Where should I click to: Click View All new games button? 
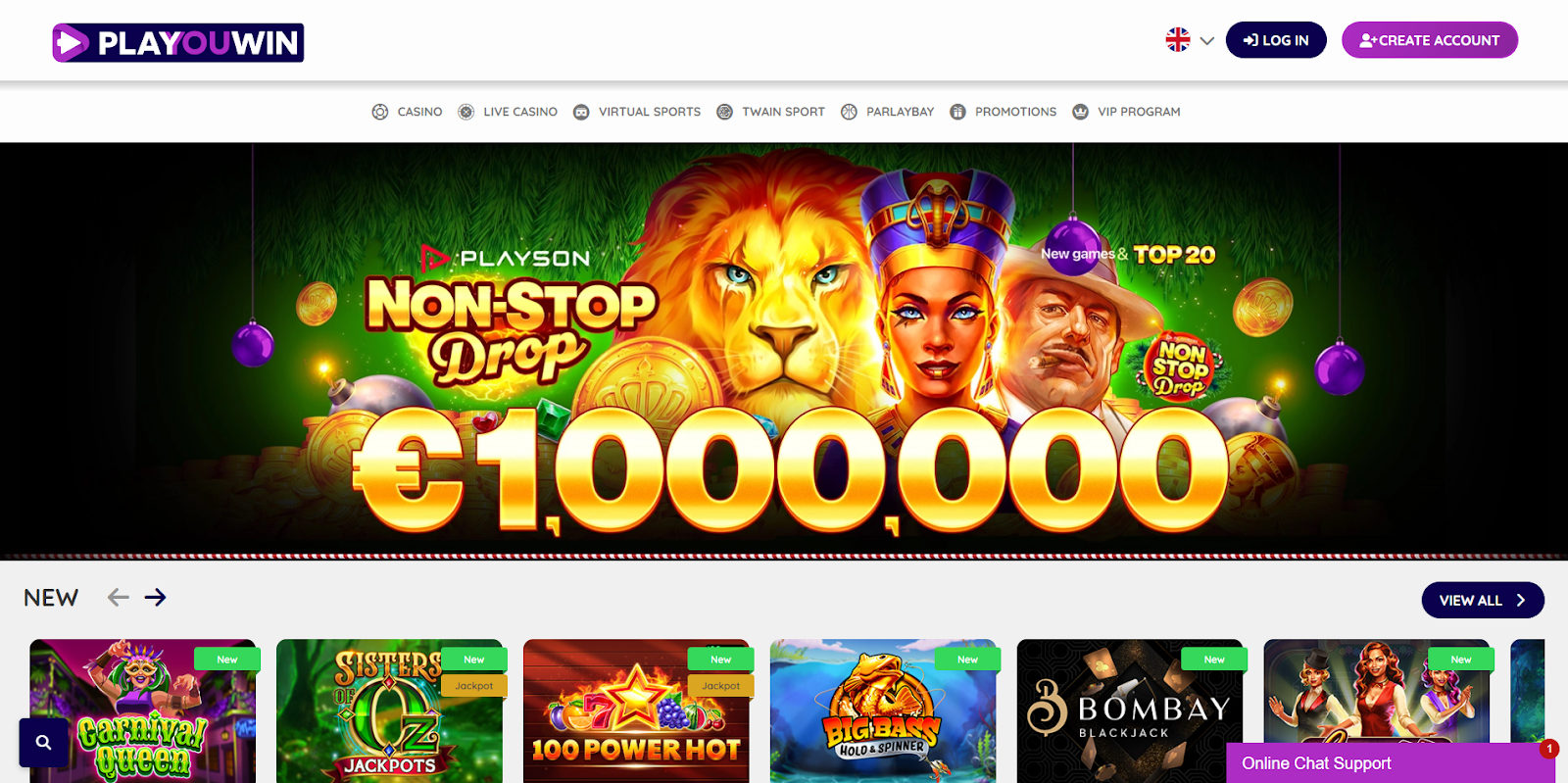(1483, 601)
